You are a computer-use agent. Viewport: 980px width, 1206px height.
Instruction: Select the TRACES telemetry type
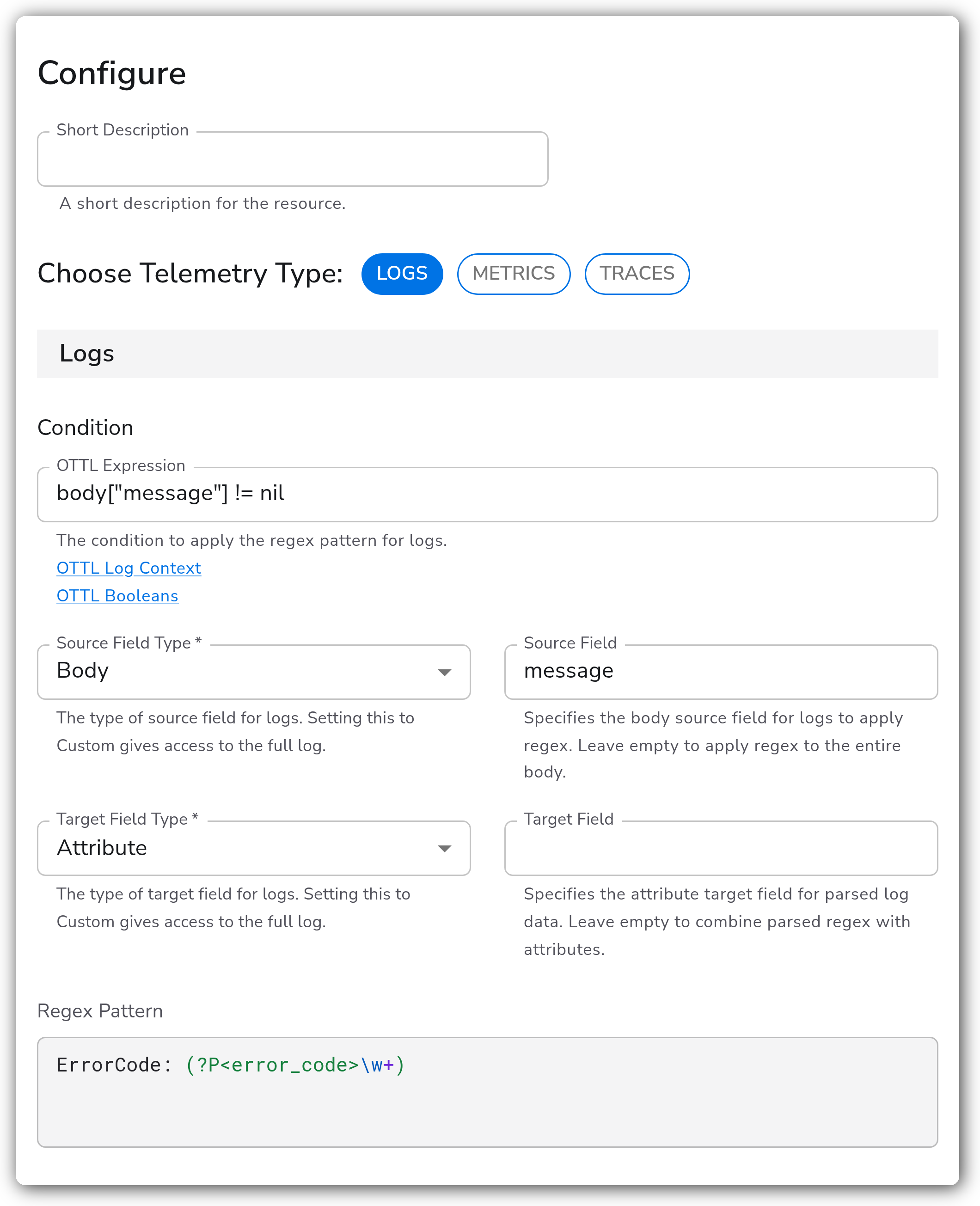[637, 274]
